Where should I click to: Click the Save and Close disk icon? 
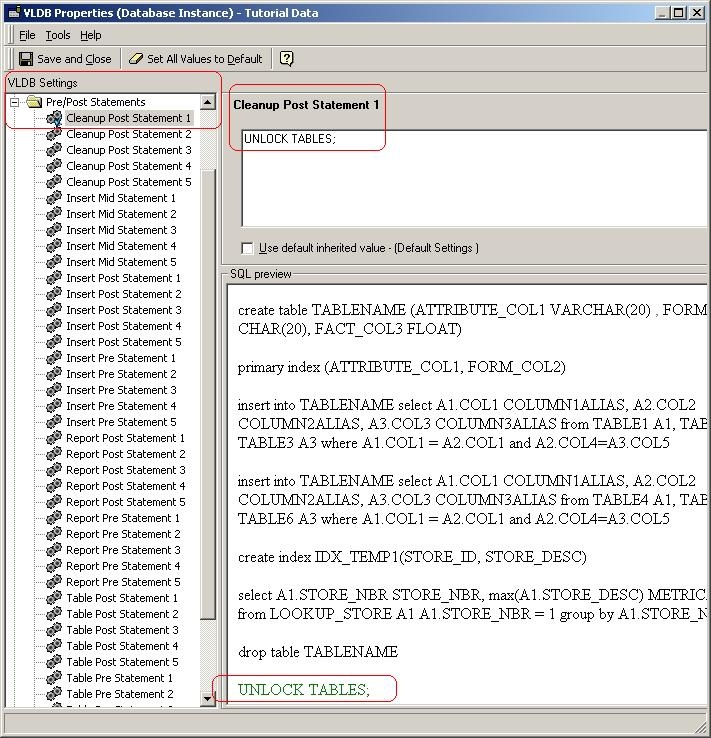[x=25, y=59]
